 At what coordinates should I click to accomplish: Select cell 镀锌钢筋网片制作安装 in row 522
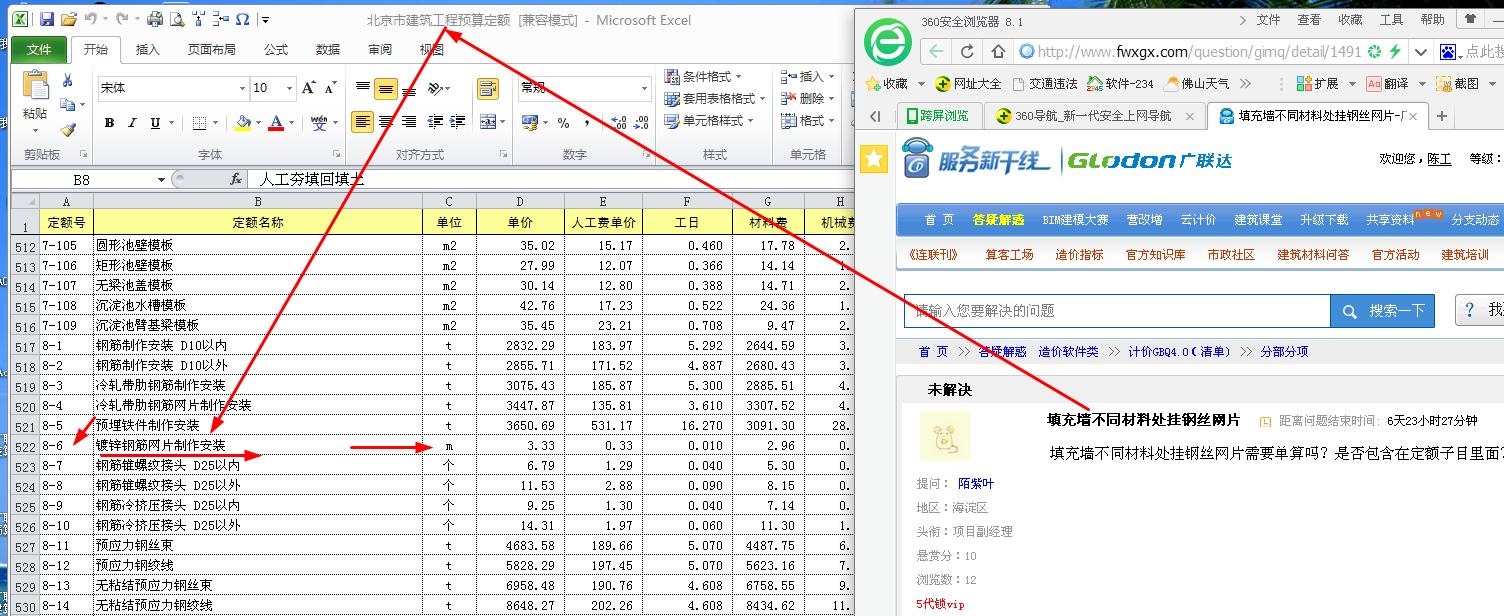coord(258,445)
